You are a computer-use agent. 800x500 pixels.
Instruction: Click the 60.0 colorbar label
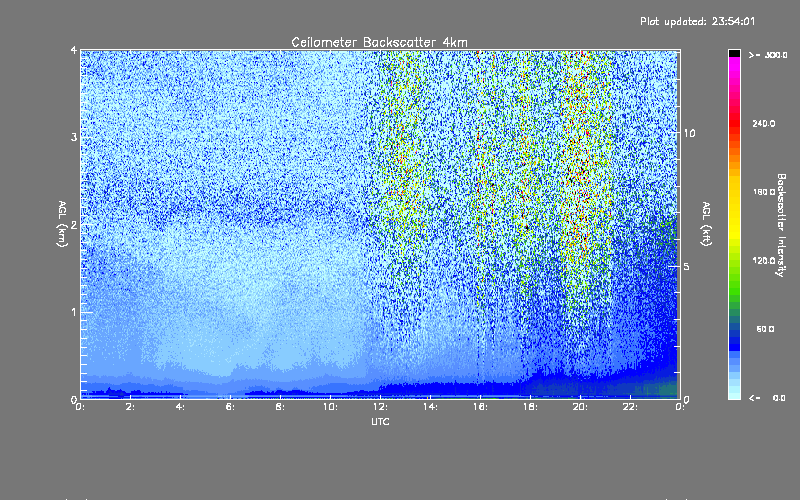click(x=765, y=329)
